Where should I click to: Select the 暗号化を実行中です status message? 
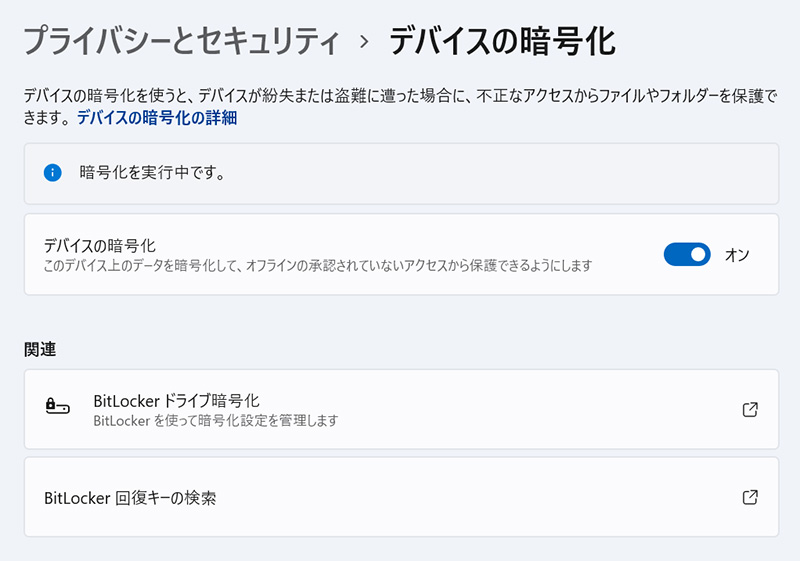point(151,173)
